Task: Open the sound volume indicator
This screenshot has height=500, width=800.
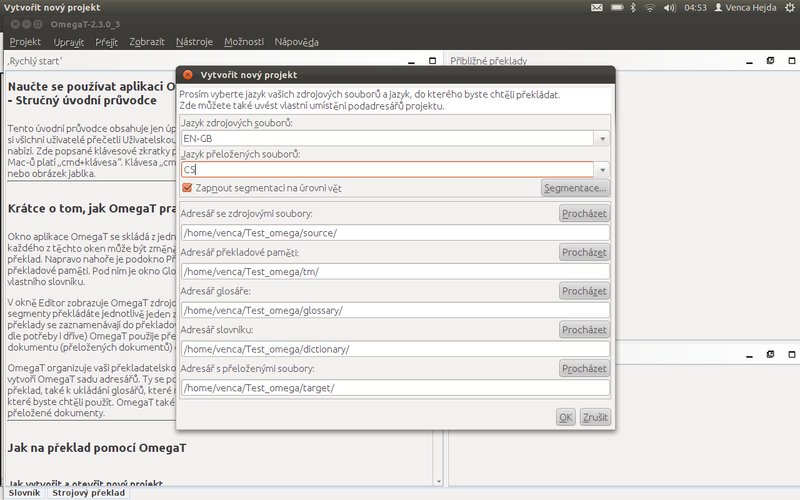Action: point(668,7)
